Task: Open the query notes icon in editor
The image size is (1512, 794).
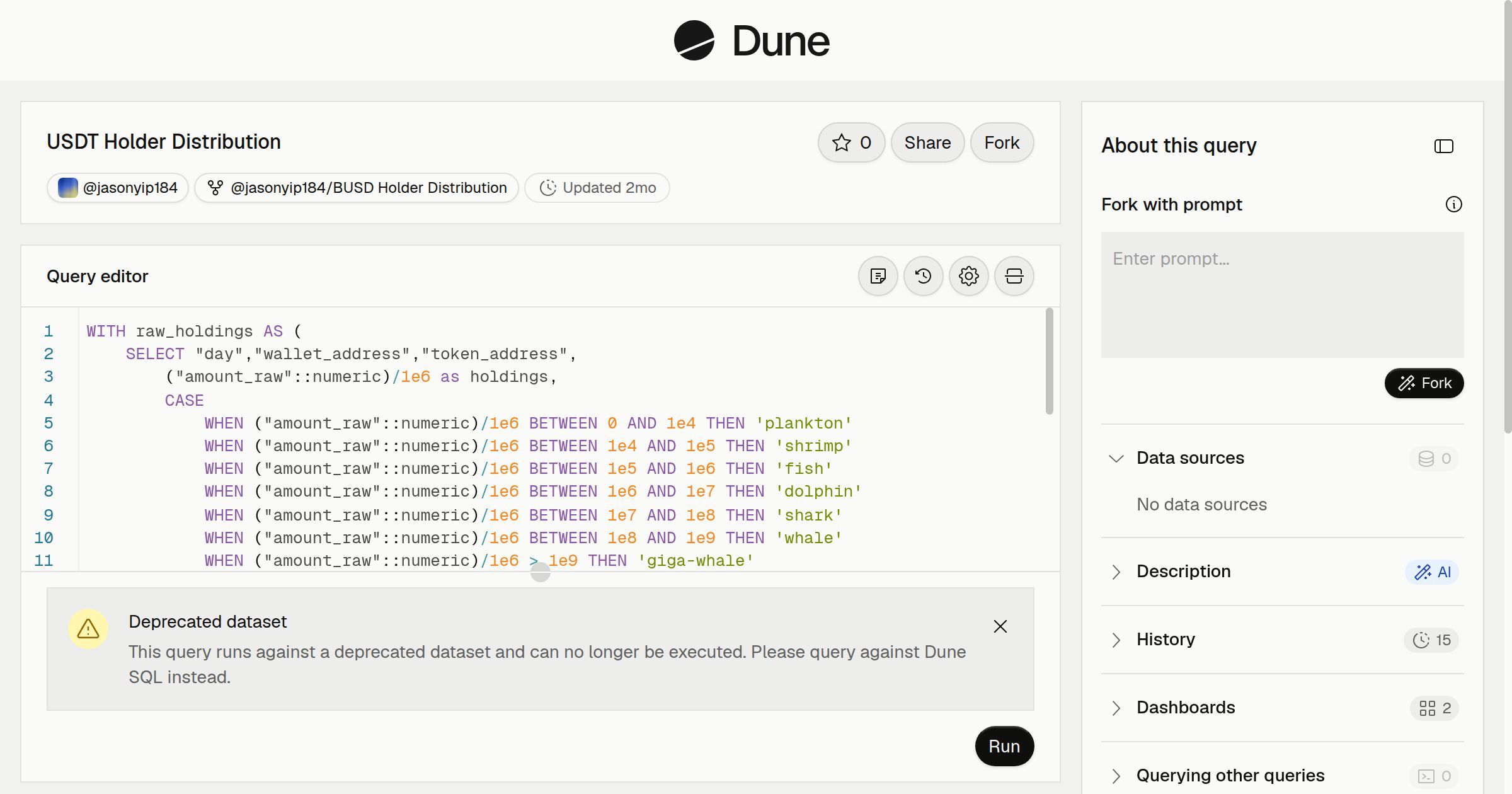Action: tap(878, 276)
